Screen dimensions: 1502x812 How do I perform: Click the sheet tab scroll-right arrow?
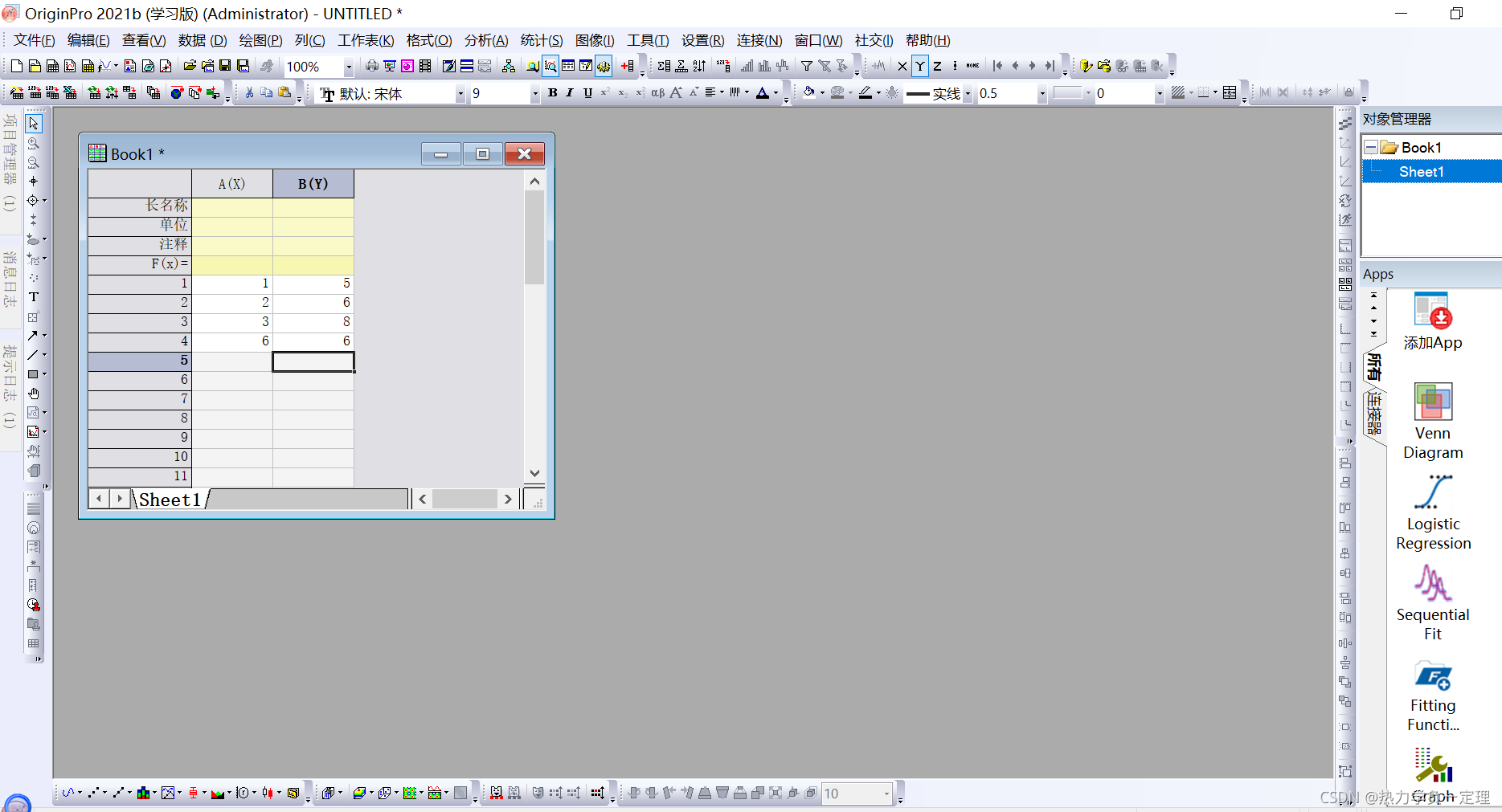click(120, 499)
